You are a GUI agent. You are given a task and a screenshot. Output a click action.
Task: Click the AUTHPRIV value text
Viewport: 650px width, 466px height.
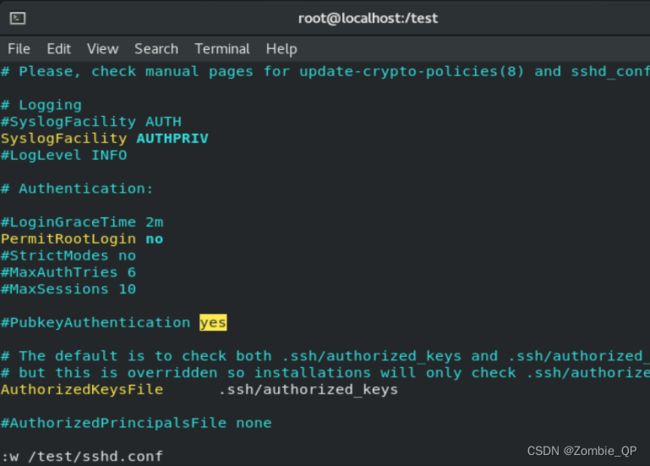[x=172, y=138]
